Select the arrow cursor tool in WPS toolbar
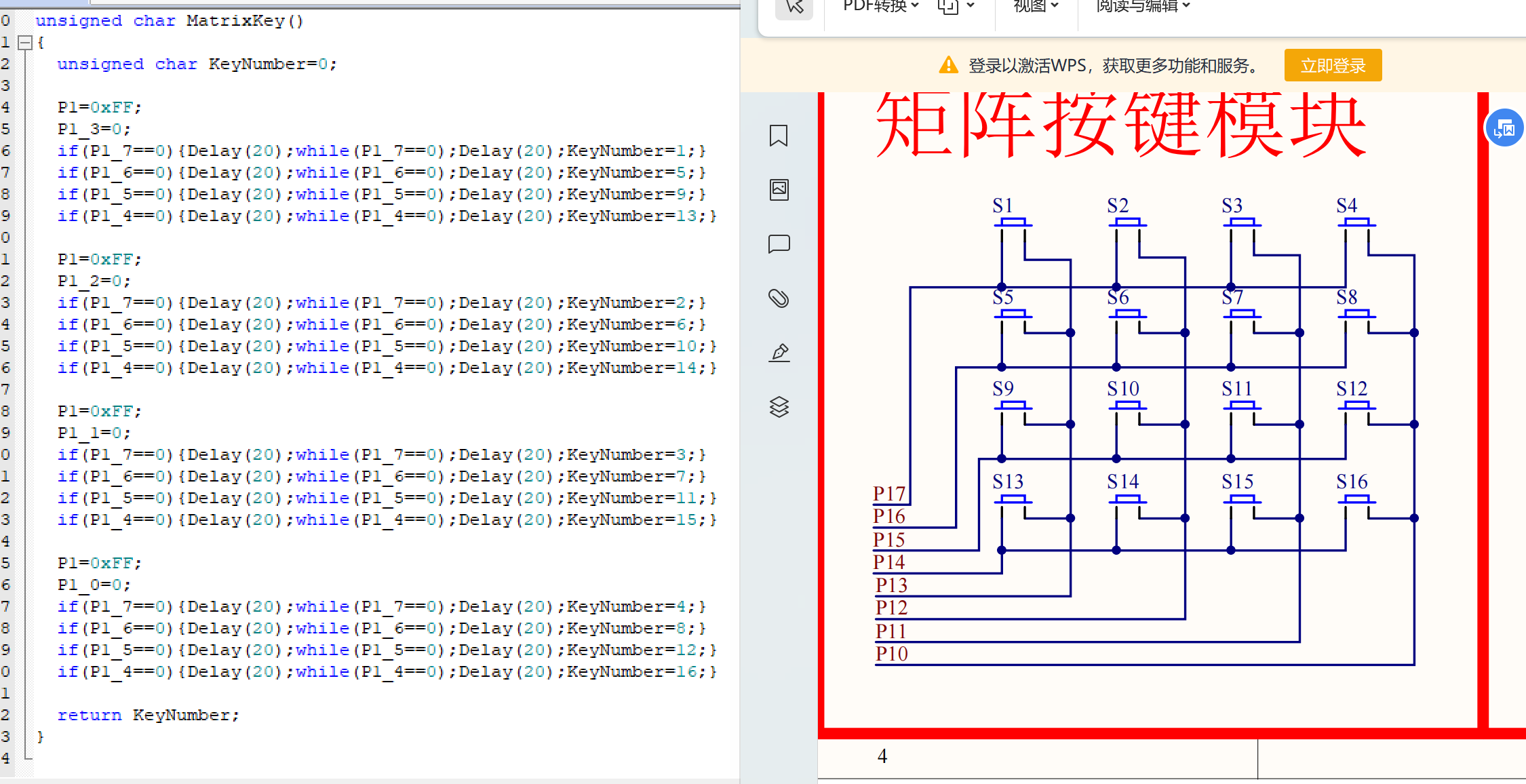The width and height of the screenshot is (1526, 784). tap(794, 7)
